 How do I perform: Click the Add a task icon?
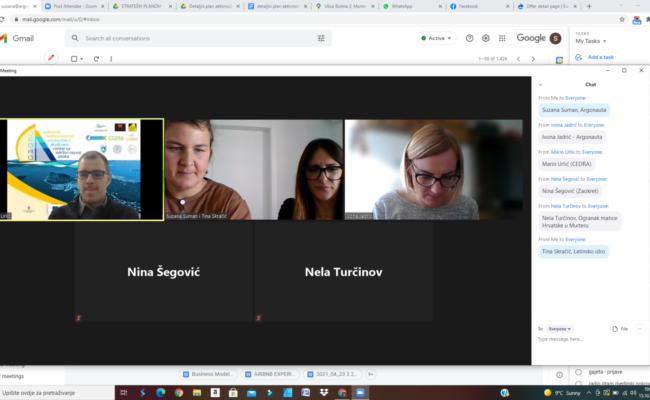pyautogui.click(x=581, y=57)
